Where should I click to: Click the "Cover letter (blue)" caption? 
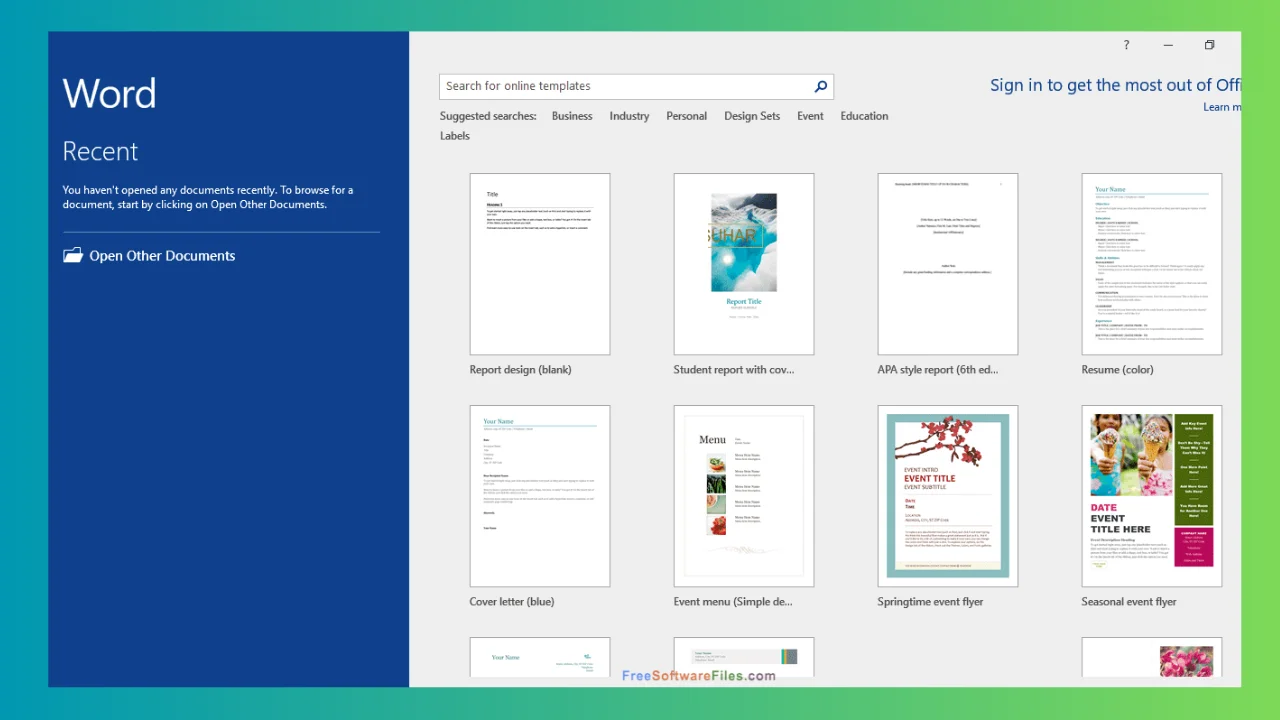point(512,602)
